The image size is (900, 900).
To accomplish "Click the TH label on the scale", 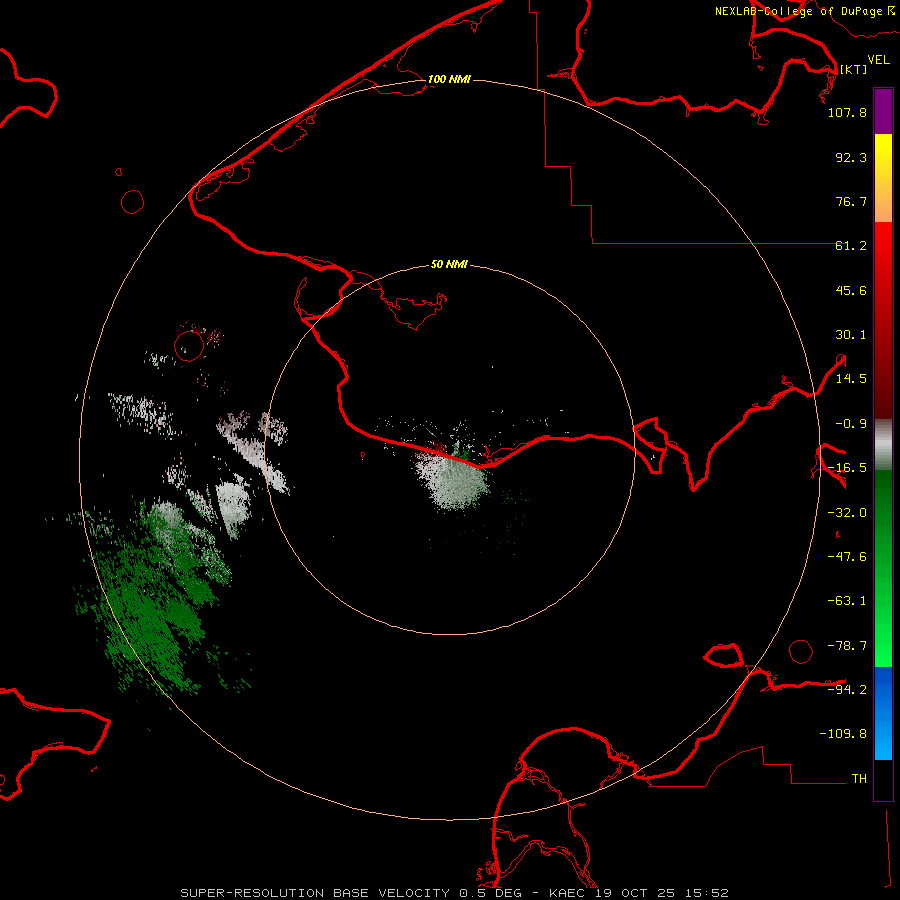I will click(859, 779).
